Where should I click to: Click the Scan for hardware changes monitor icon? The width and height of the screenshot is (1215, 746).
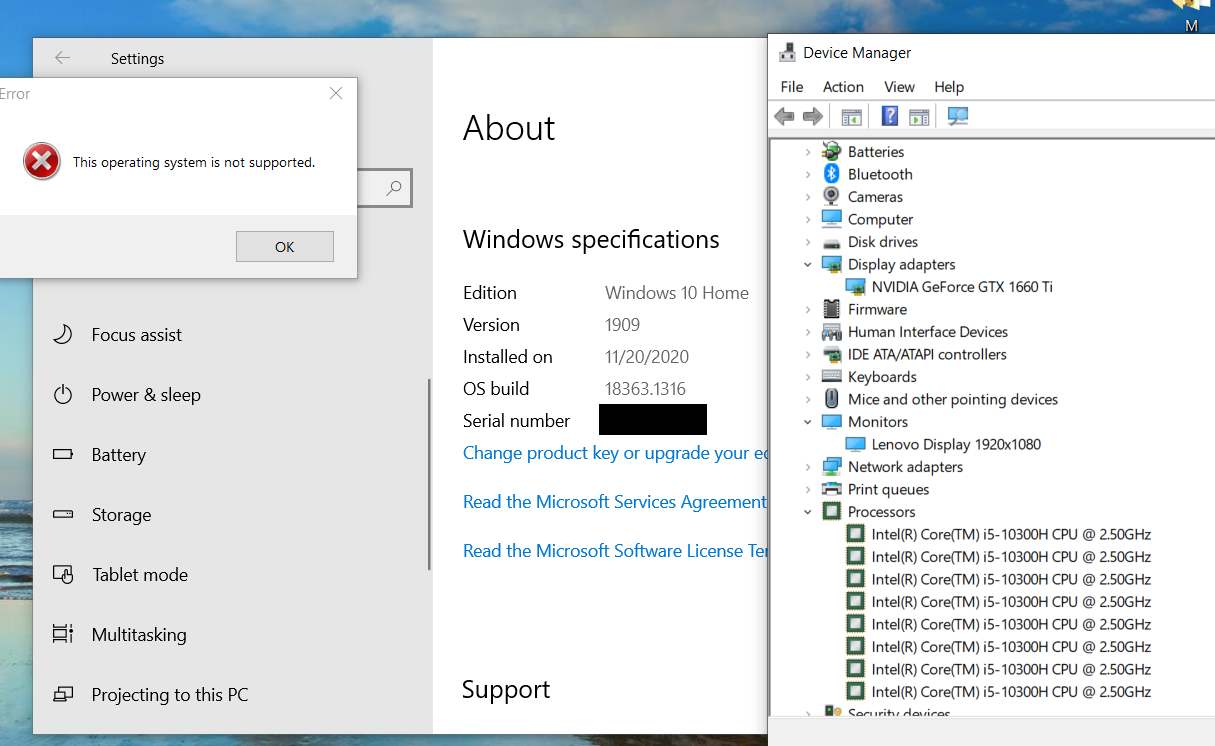958,117
